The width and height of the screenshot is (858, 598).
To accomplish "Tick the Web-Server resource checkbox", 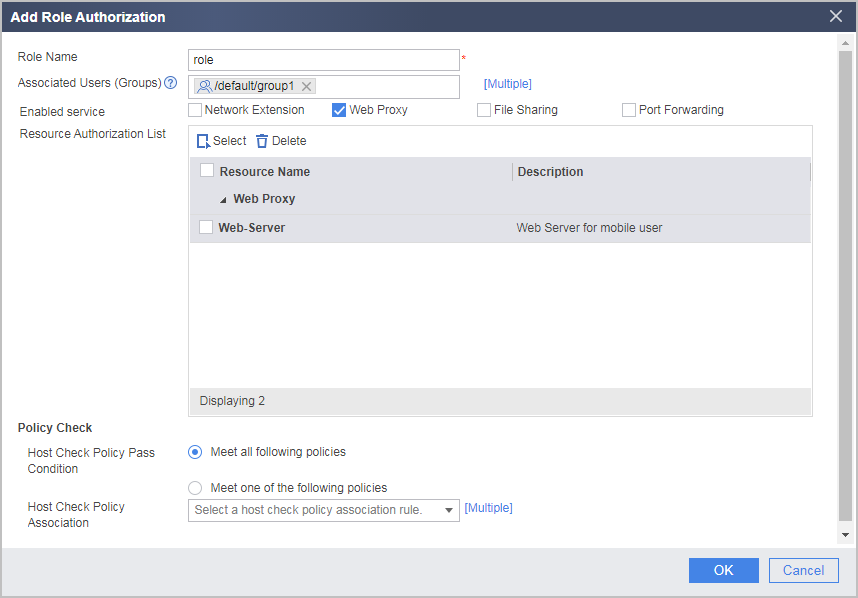I will pos(206,227).
